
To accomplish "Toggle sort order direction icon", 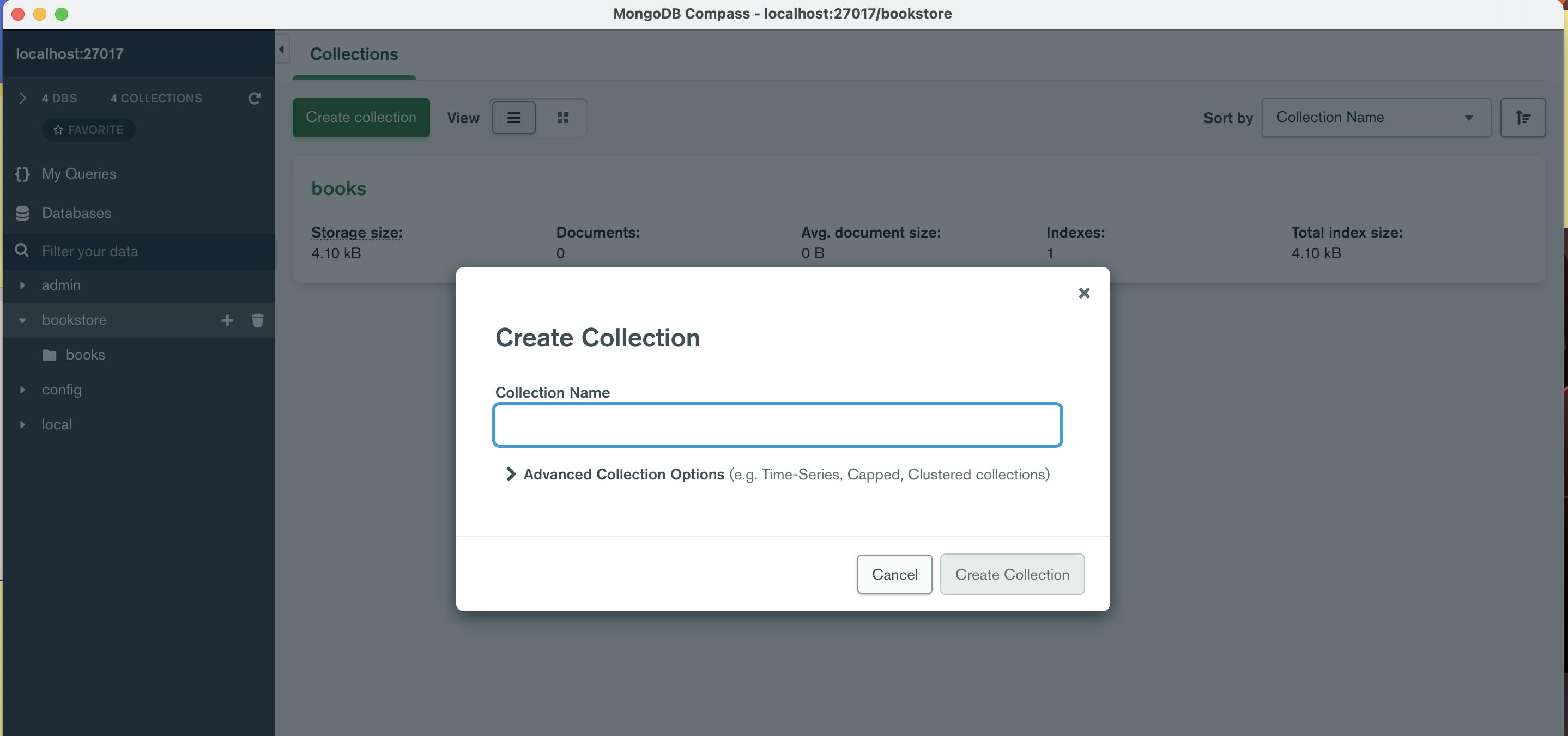I will [1522, 117].
